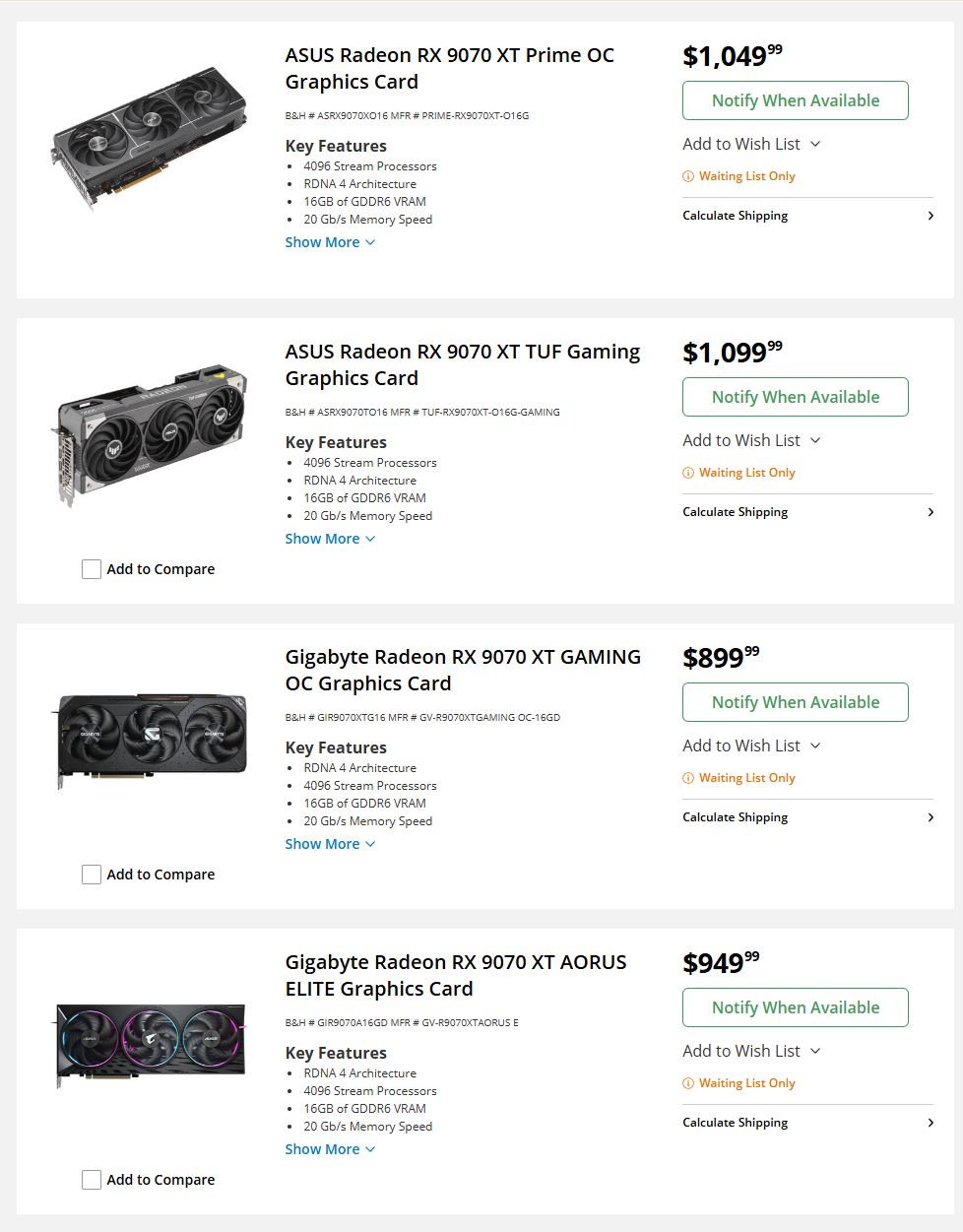Open the Add to Wish List dropdown for ASUS Prime
The width and height of the screenshot is (963, 1232).
tap(751, 143)
